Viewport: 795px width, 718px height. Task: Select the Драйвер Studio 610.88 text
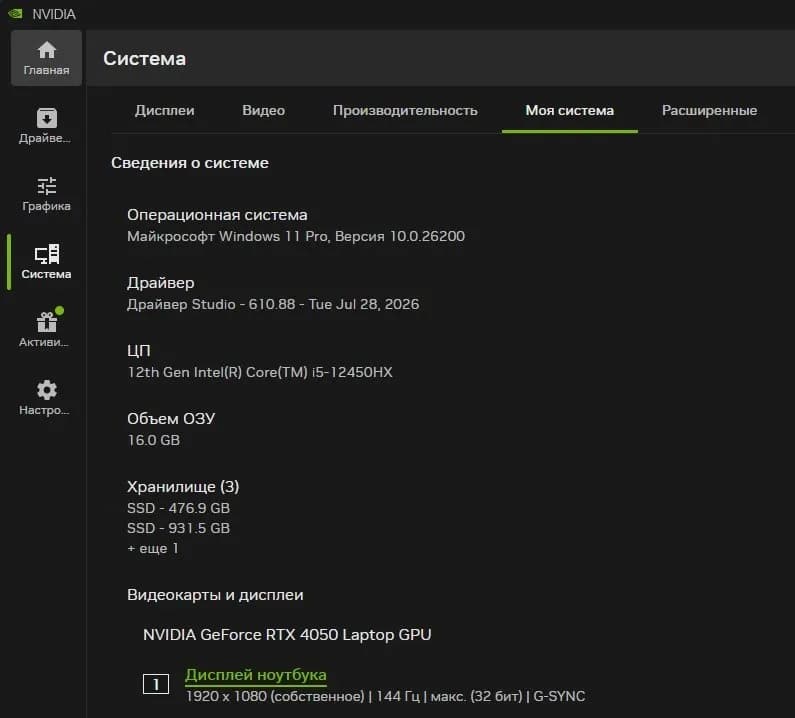click(x=273, y=304)
